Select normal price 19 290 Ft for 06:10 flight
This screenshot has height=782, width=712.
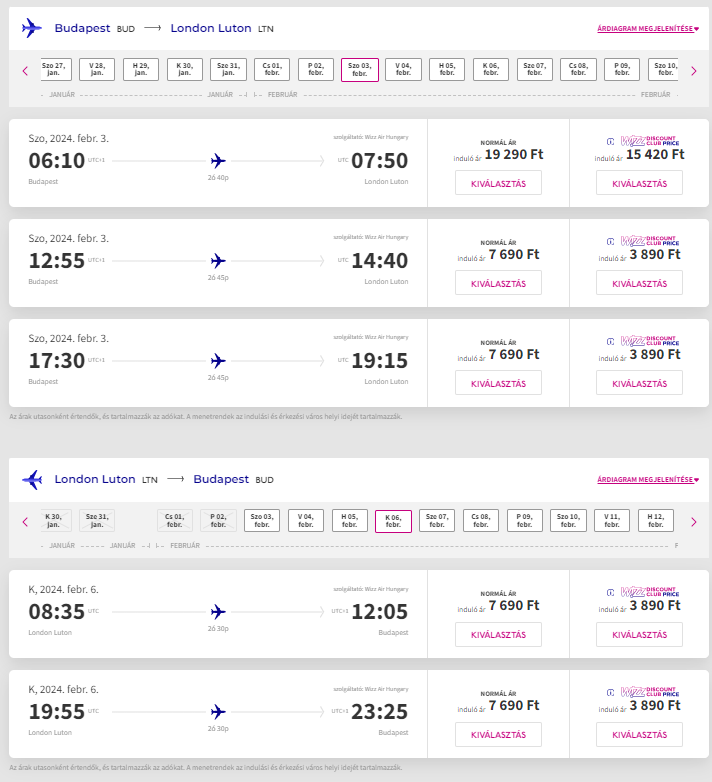tap(498, 183)
